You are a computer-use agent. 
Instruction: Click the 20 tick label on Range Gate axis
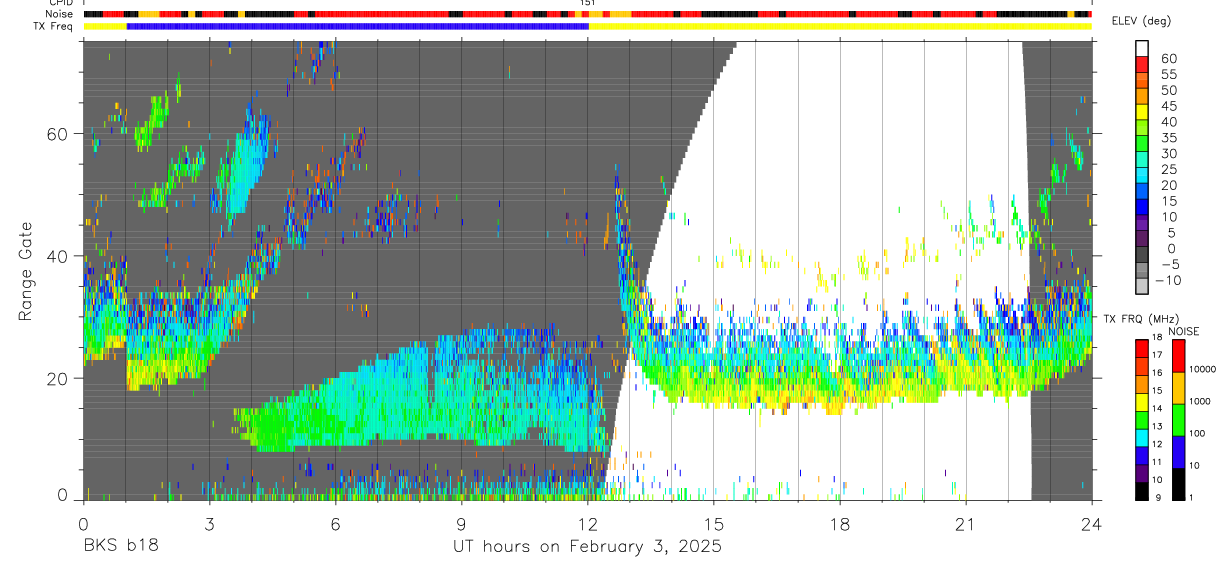click(56, 378)
